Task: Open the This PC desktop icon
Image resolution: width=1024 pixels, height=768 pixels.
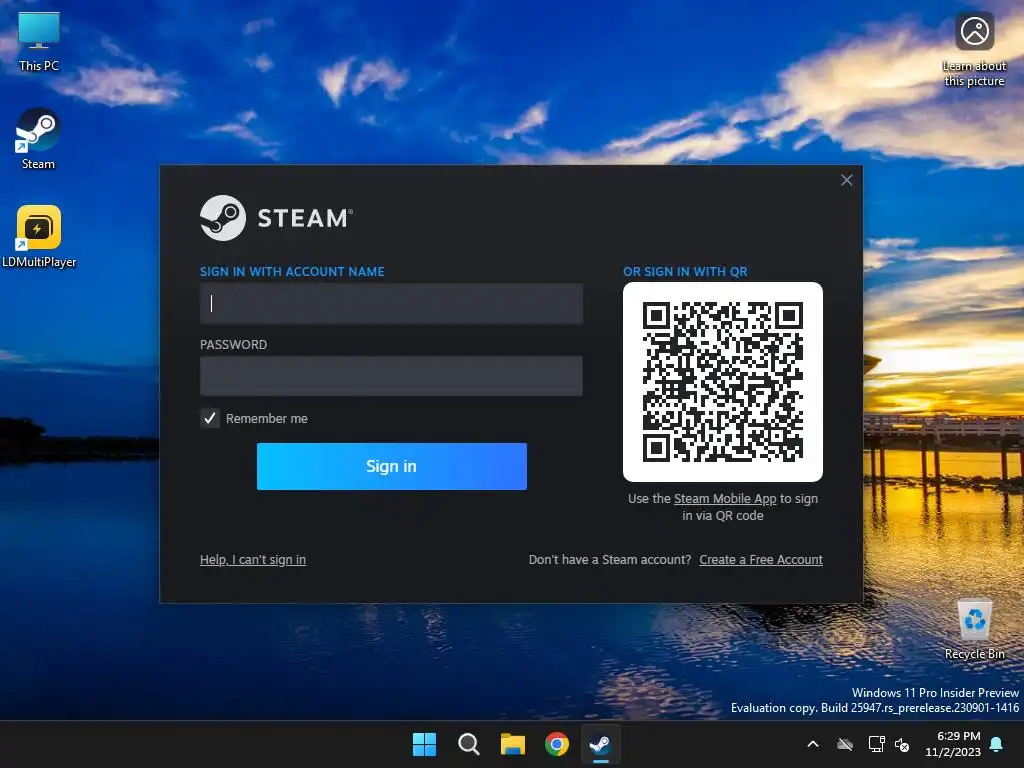Action: point(39,42)
